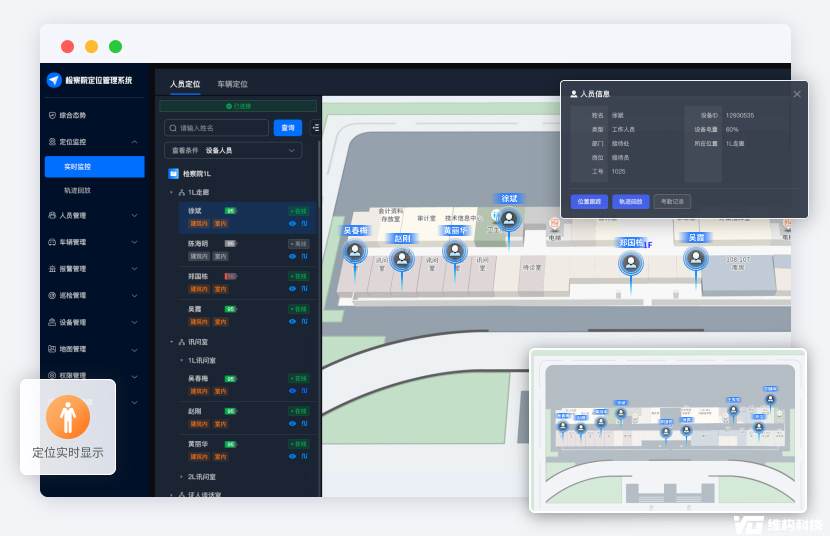Open the track route icon for 徐斌

[304, 224]
